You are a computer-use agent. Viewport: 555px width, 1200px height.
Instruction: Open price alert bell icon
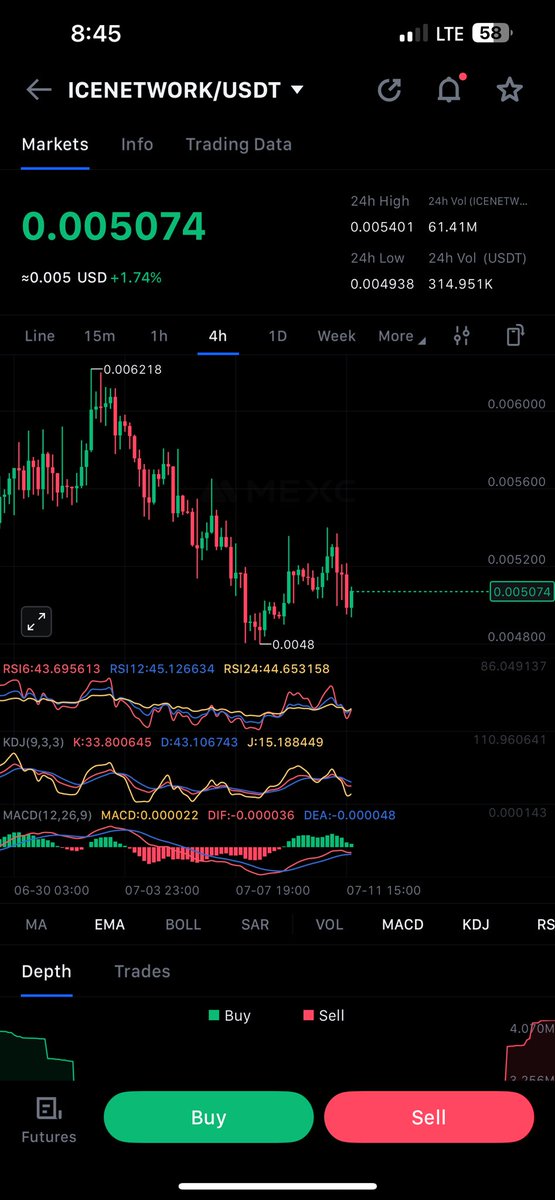point(450,90)
